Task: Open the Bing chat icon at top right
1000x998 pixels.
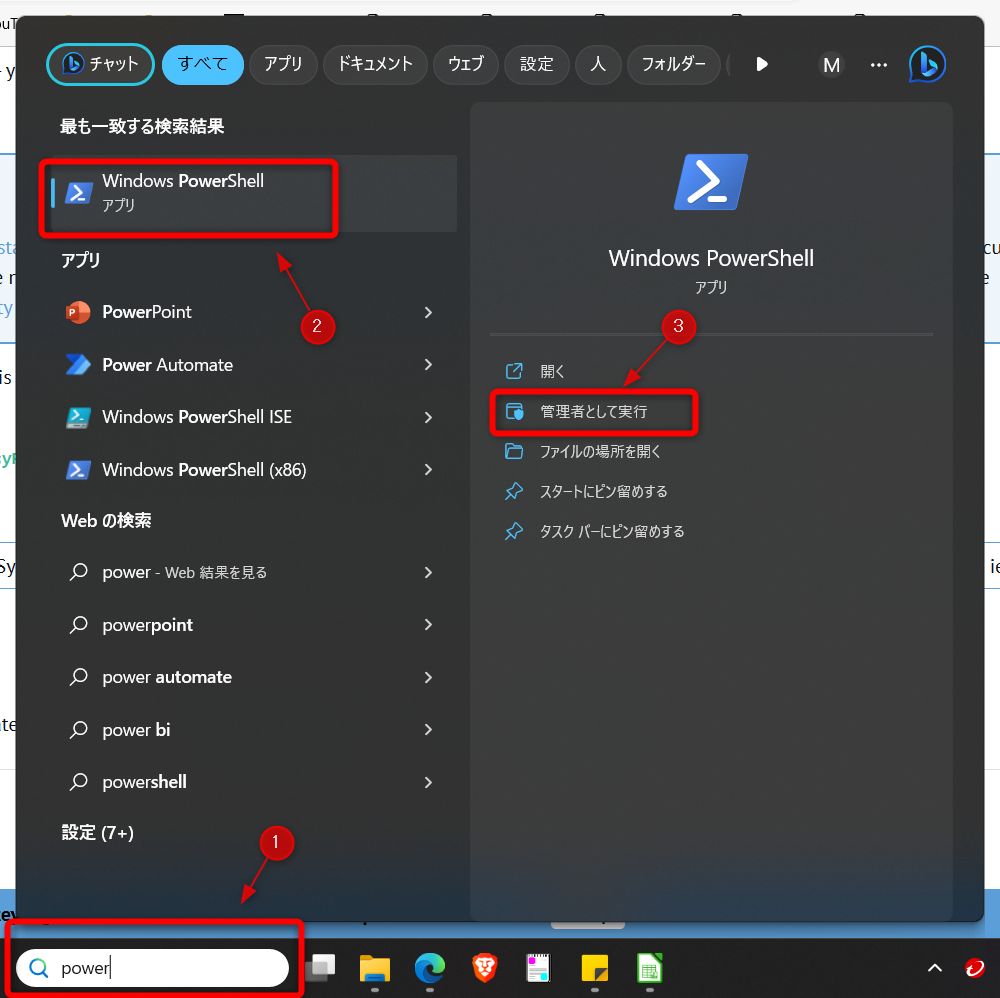Action: (x=927, y=64)
